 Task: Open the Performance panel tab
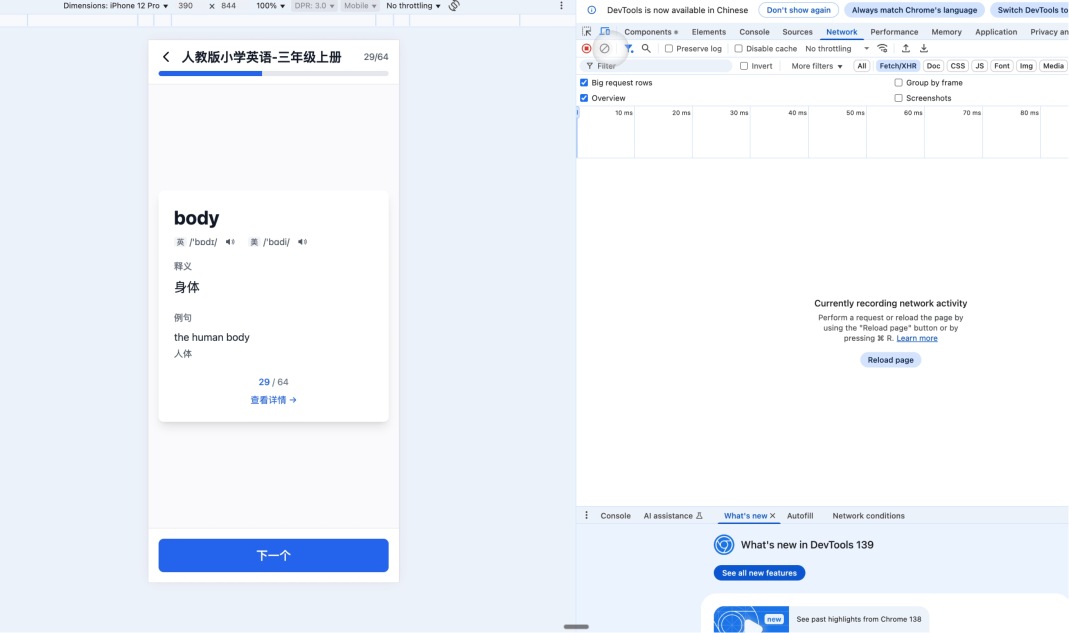(894, 32)
